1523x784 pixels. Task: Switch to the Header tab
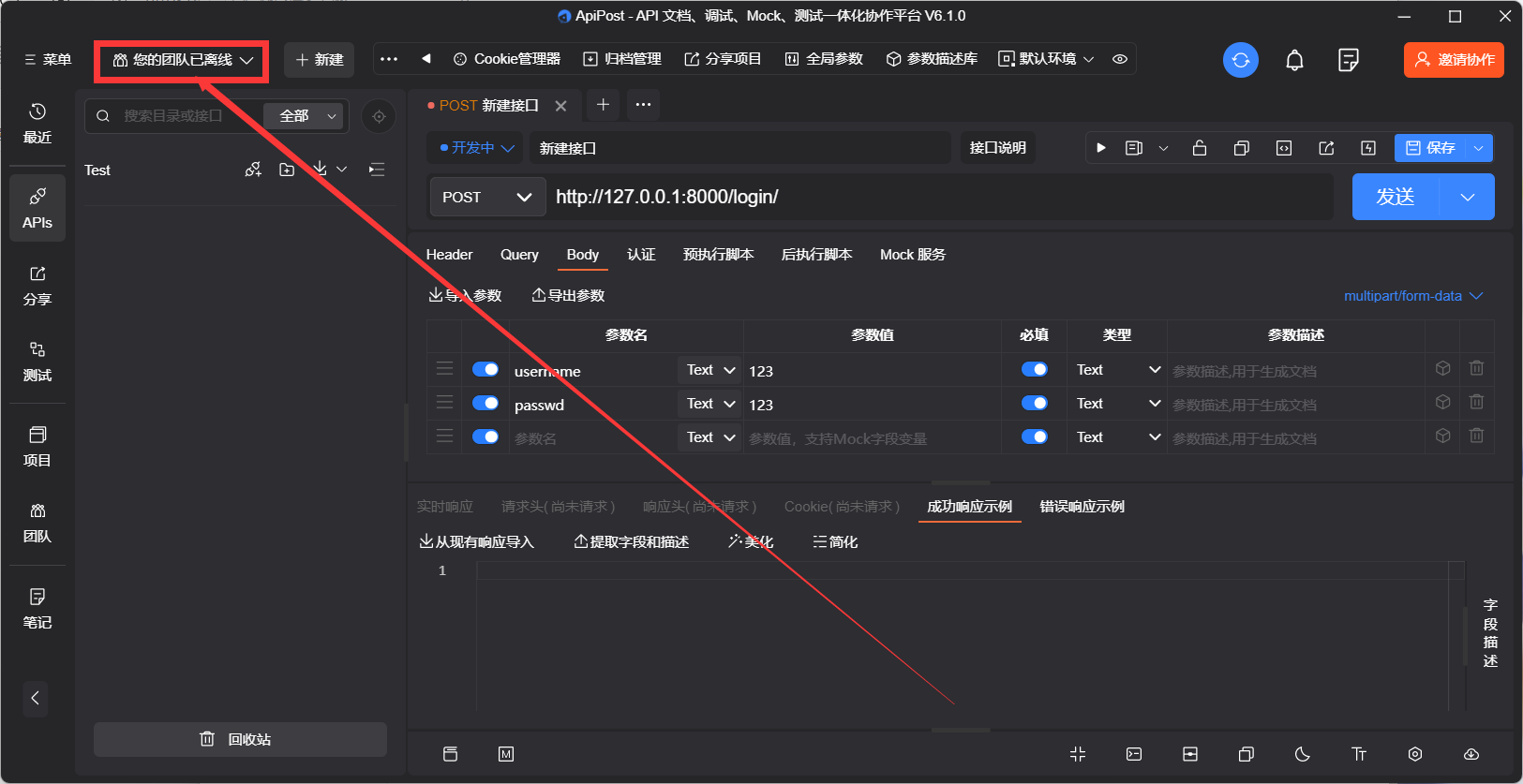click(x=449, y=255)
